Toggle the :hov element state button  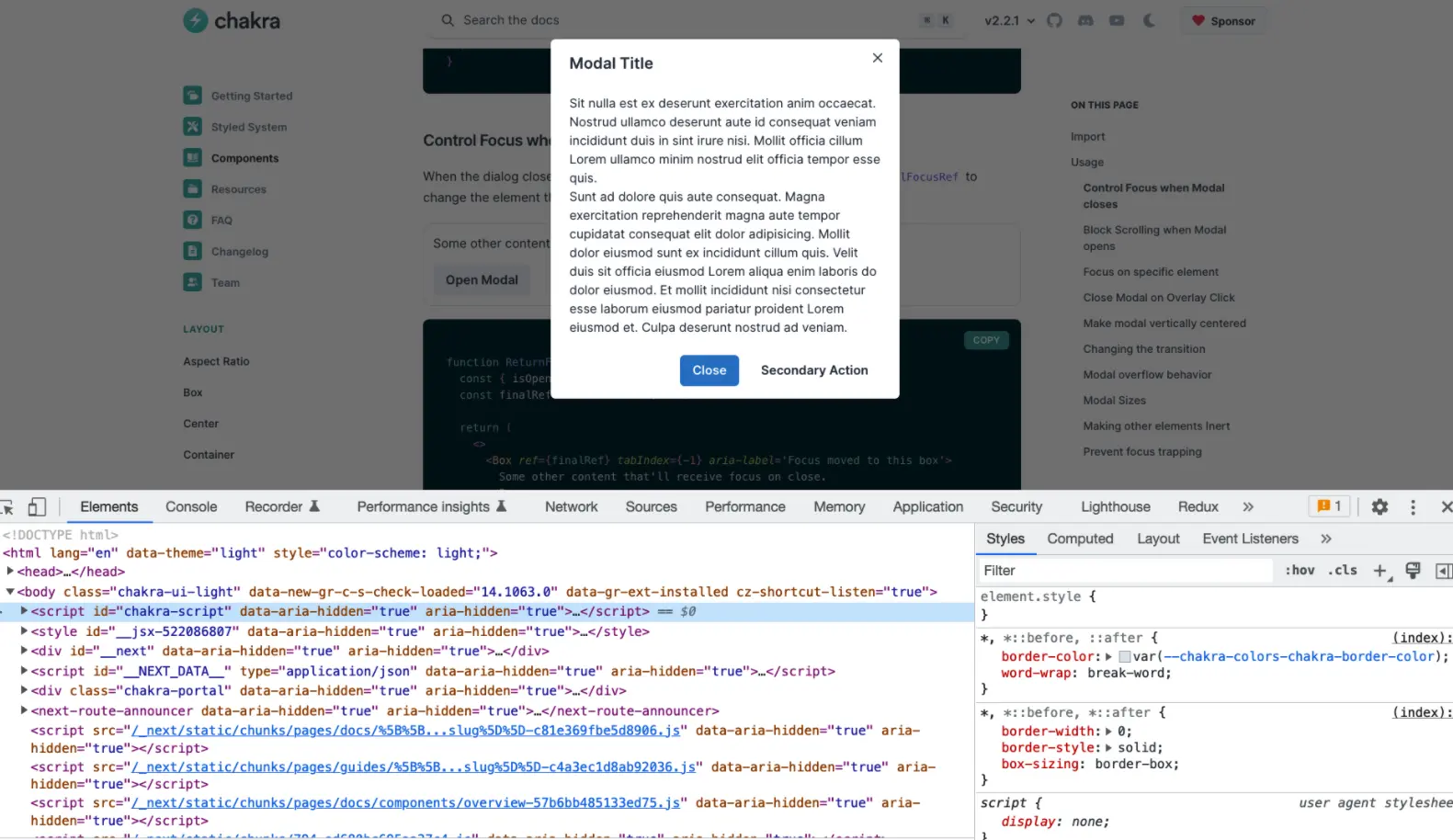pos(1300,570)
